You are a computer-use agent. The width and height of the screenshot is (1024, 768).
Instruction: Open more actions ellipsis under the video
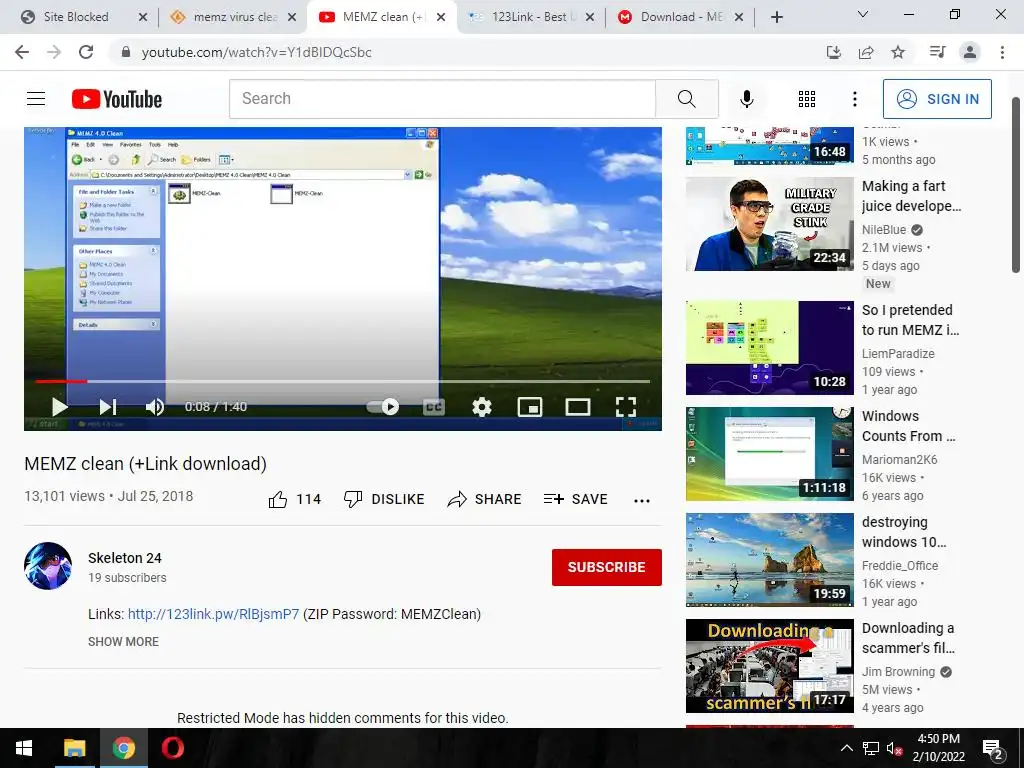(642, 500)
